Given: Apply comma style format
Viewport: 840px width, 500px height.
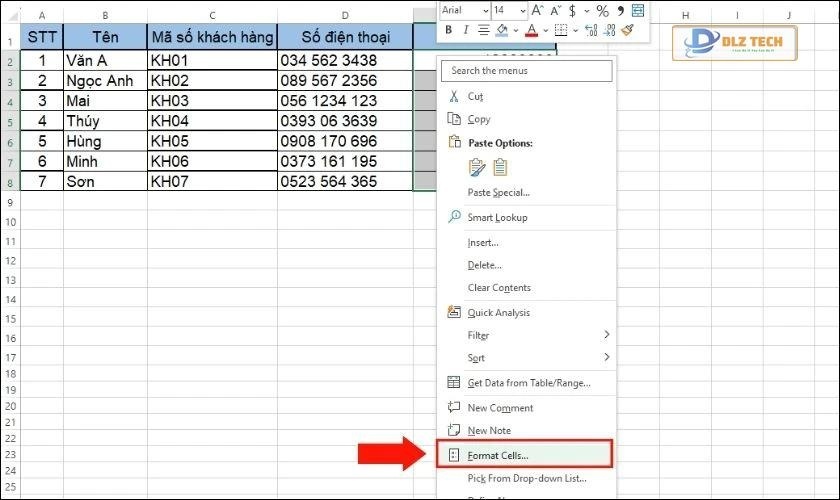Looking at the screenshot, I should (620, 10).
